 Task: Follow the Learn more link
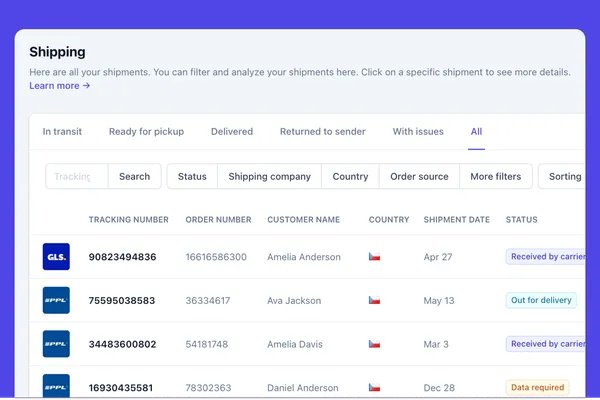coord(60,86)
